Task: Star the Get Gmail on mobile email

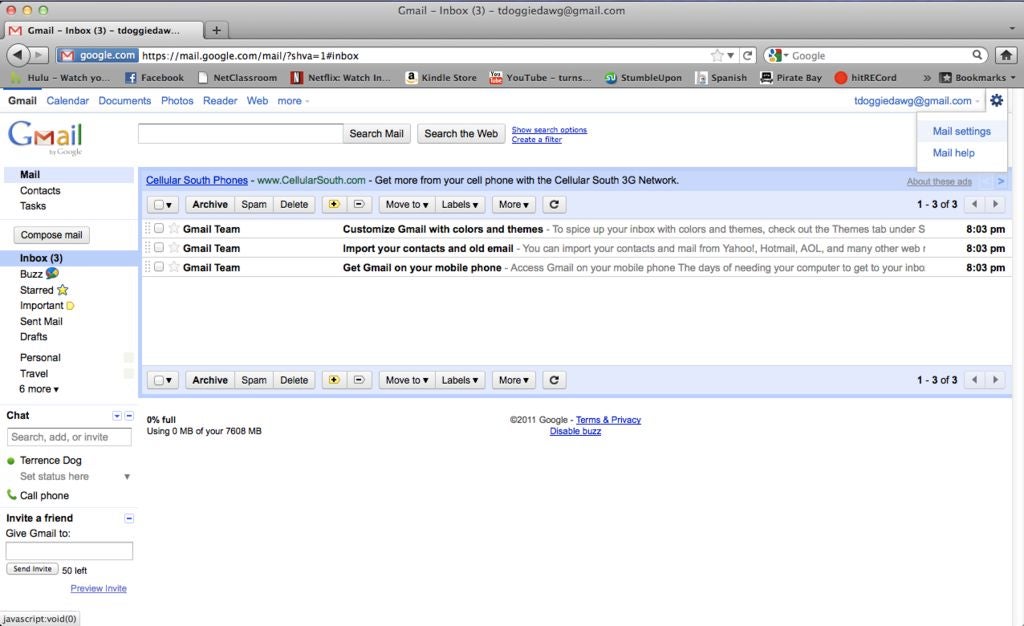Action: pyautogui.click(x=174, y=266)
